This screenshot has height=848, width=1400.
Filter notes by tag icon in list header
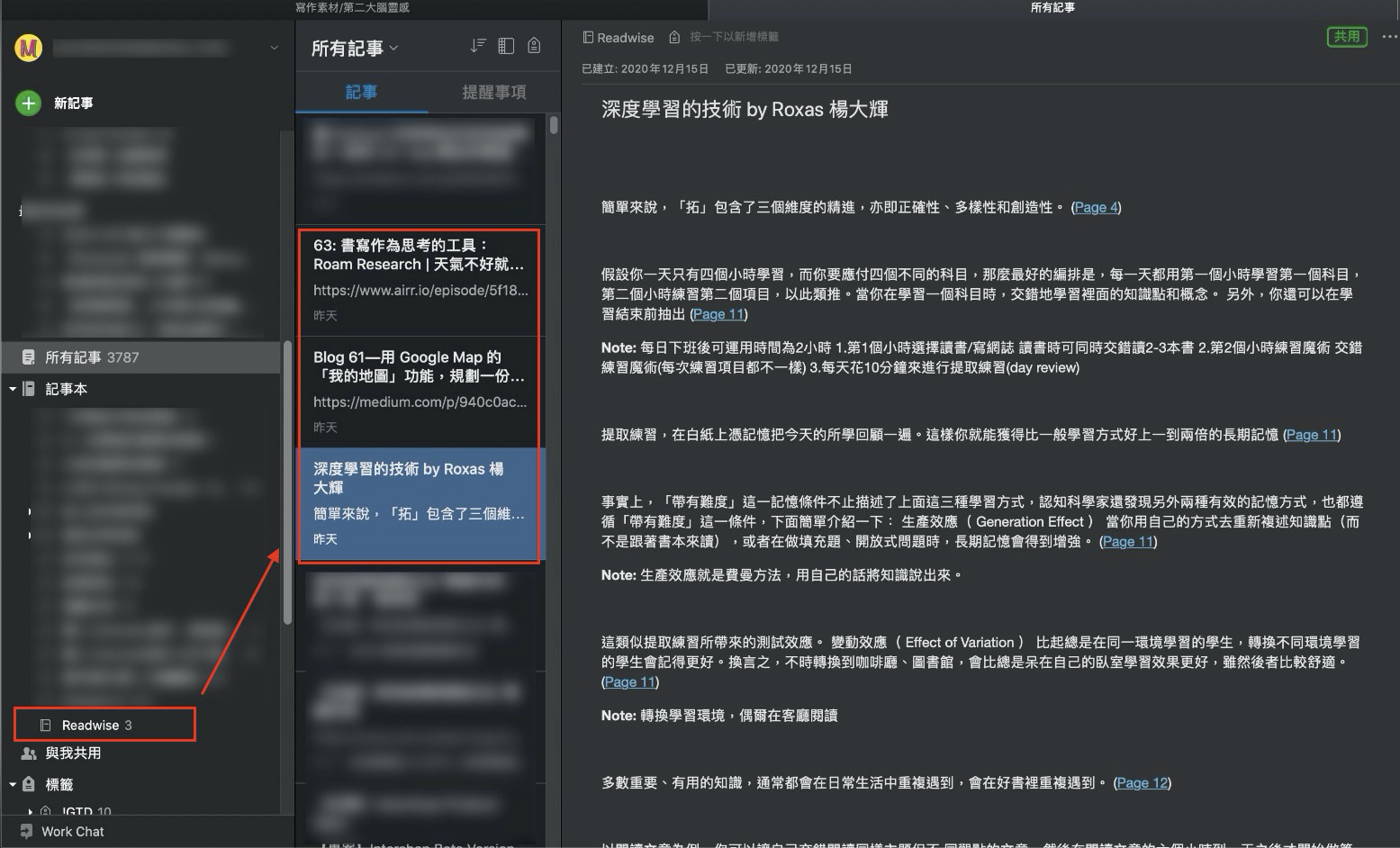pyautogui.click(x=534, y=46)
